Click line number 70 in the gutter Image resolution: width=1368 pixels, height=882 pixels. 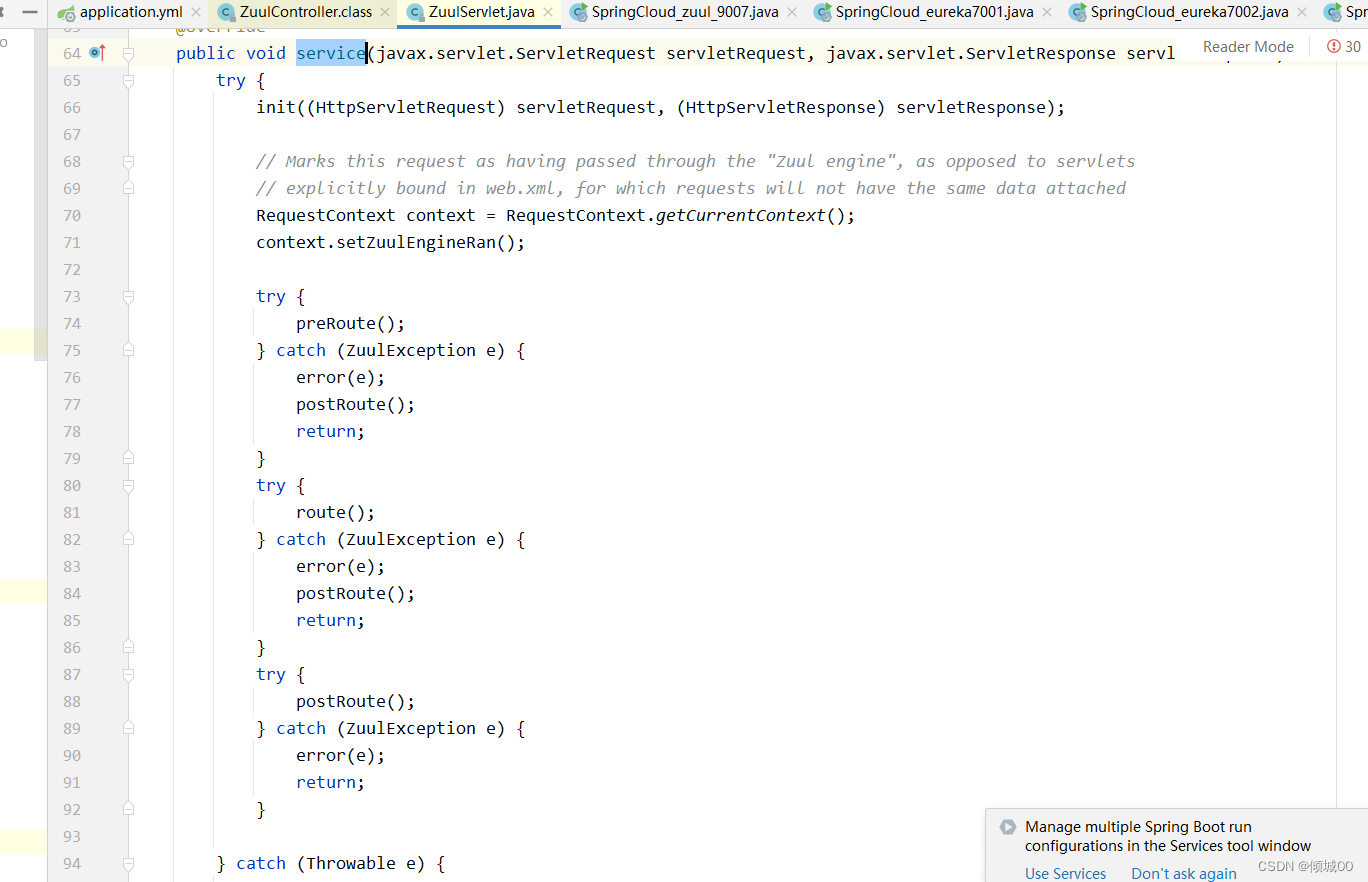tap(72, 215)
